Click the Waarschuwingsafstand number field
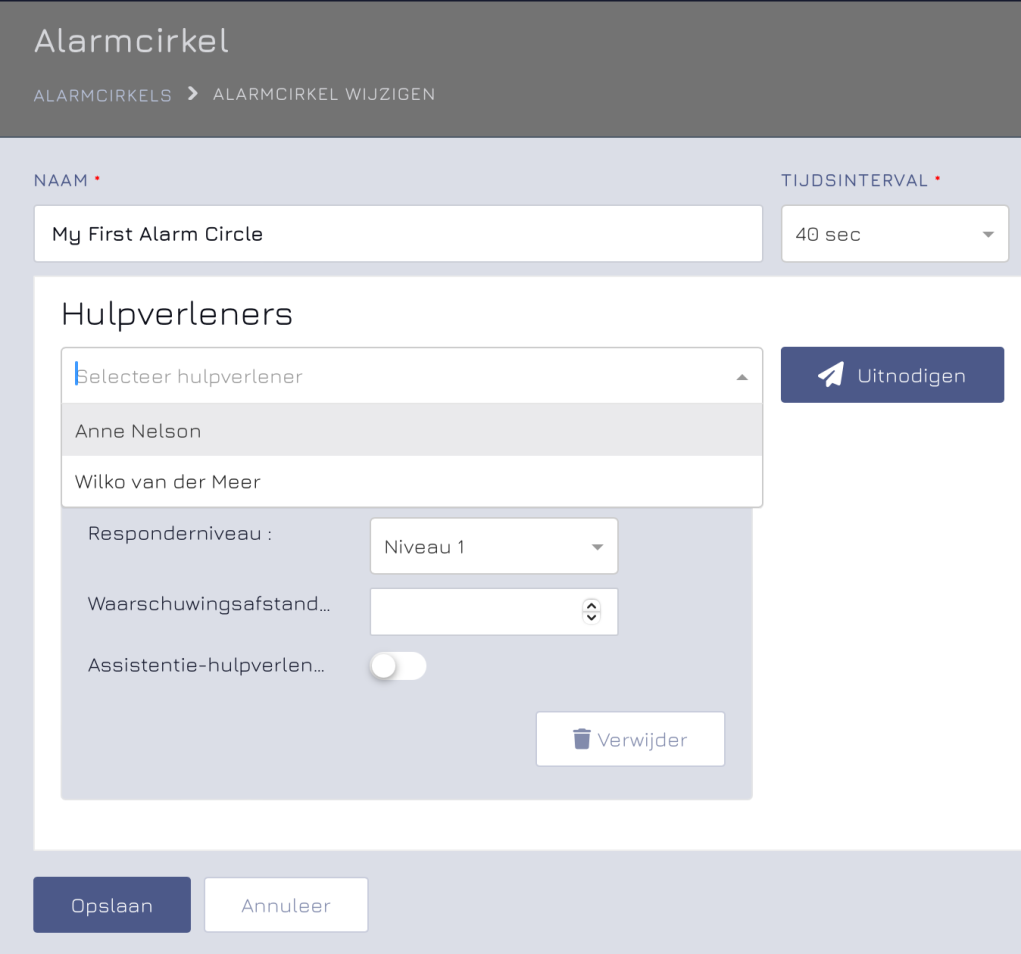Image resolution: width=1021 pixels, height=954 pixels. coord(494,611)
